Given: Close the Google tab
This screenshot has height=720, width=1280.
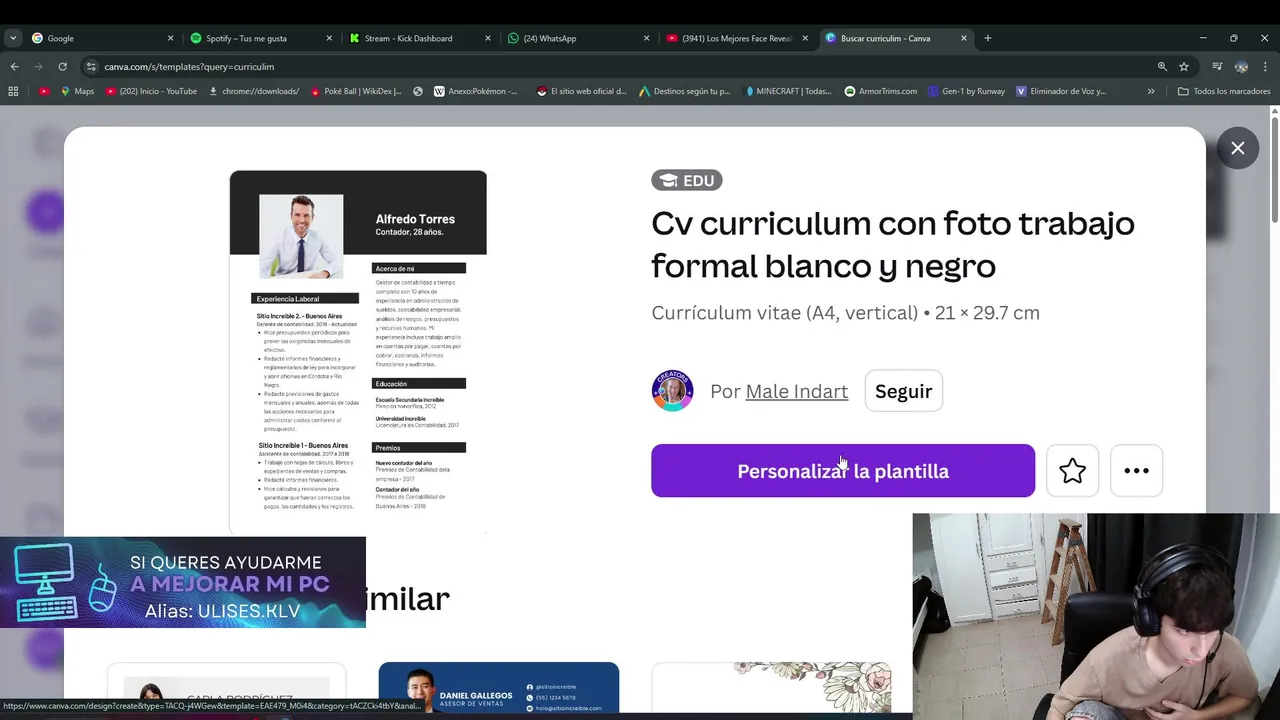Looking at the screenshot, I should [x=170, y=38].
